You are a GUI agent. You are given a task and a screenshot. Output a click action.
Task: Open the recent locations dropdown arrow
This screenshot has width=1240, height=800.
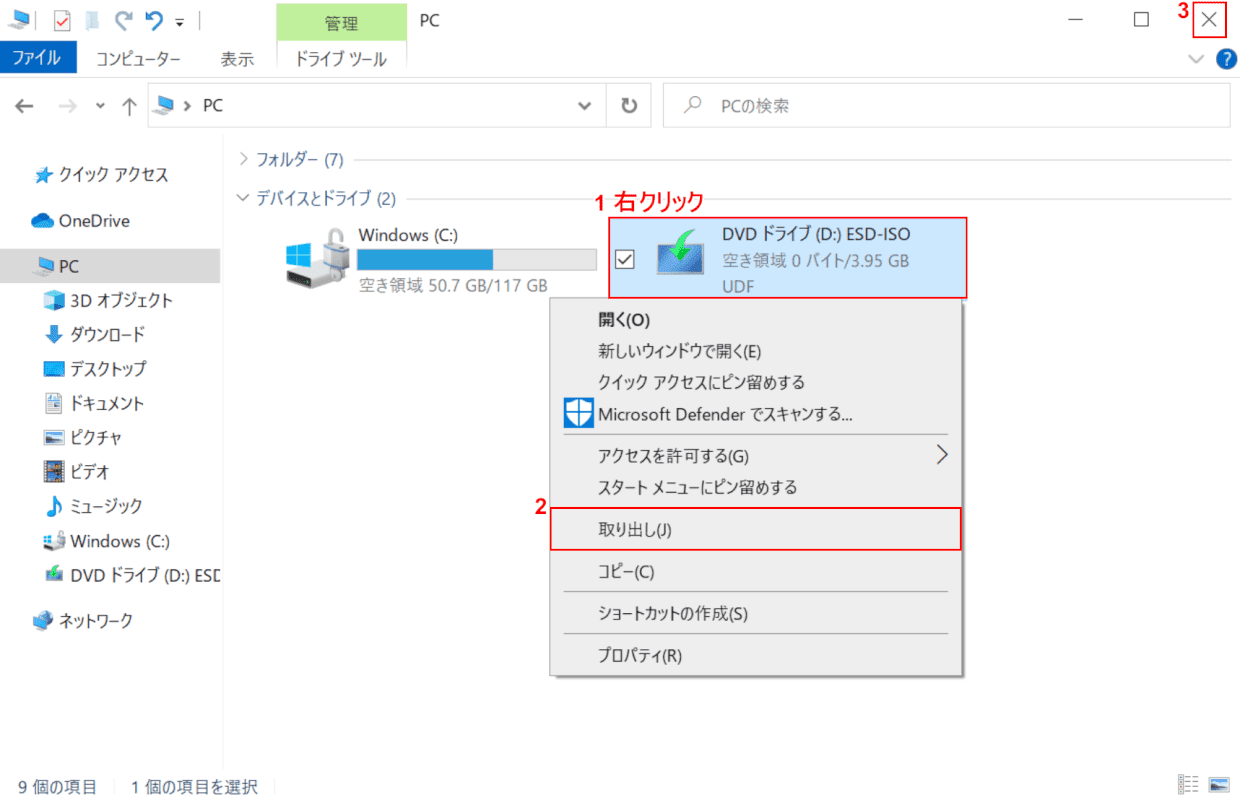tap(98, 106)
